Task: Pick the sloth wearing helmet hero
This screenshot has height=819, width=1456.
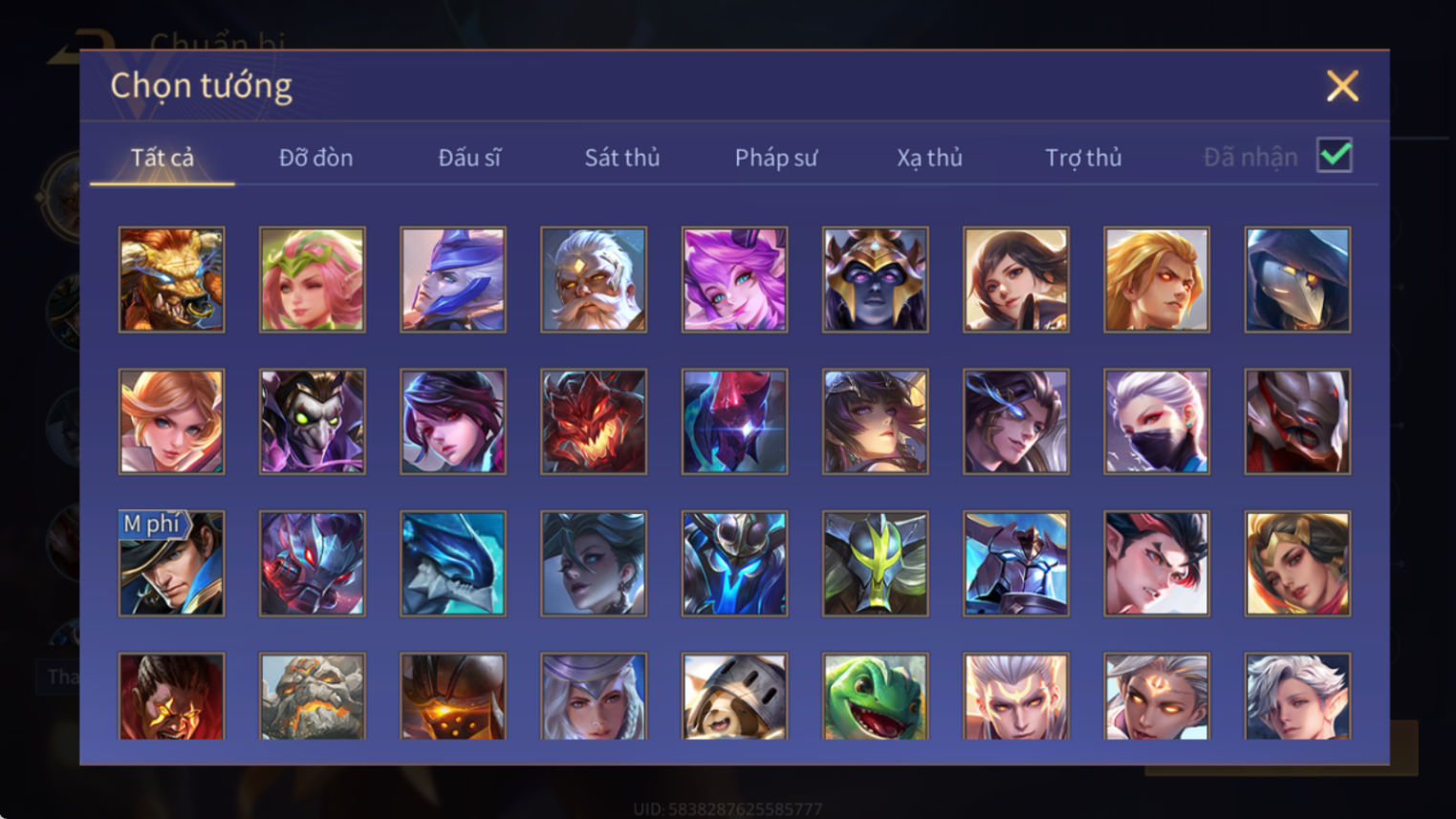Action: 734,697
